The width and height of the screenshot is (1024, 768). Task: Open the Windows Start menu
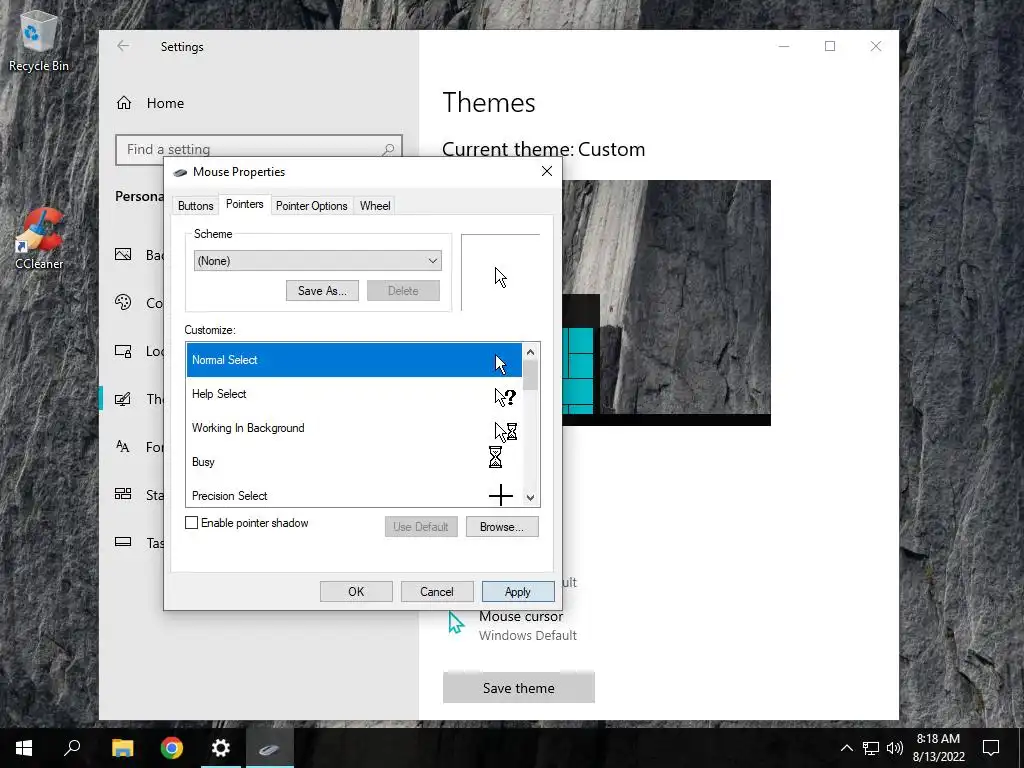click(x=24, y=748)
